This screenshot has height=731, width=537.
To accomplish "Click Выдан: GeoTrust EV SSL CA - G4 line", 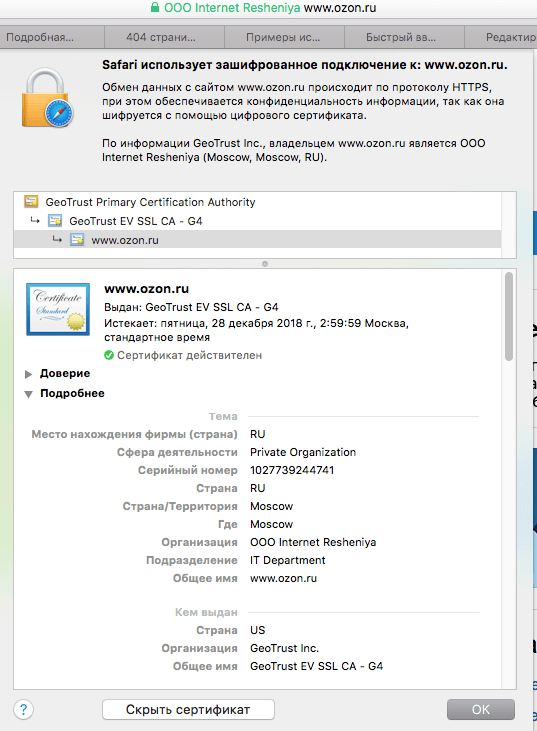I will (x=191, y=307).
